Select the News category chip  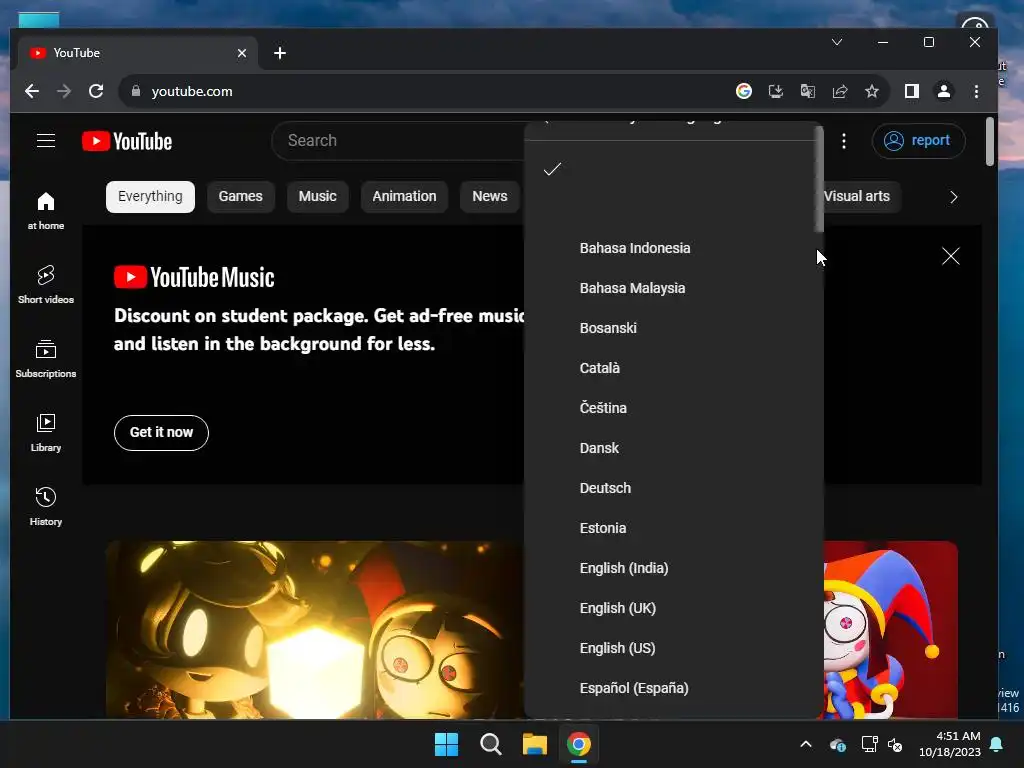point(490,197)
